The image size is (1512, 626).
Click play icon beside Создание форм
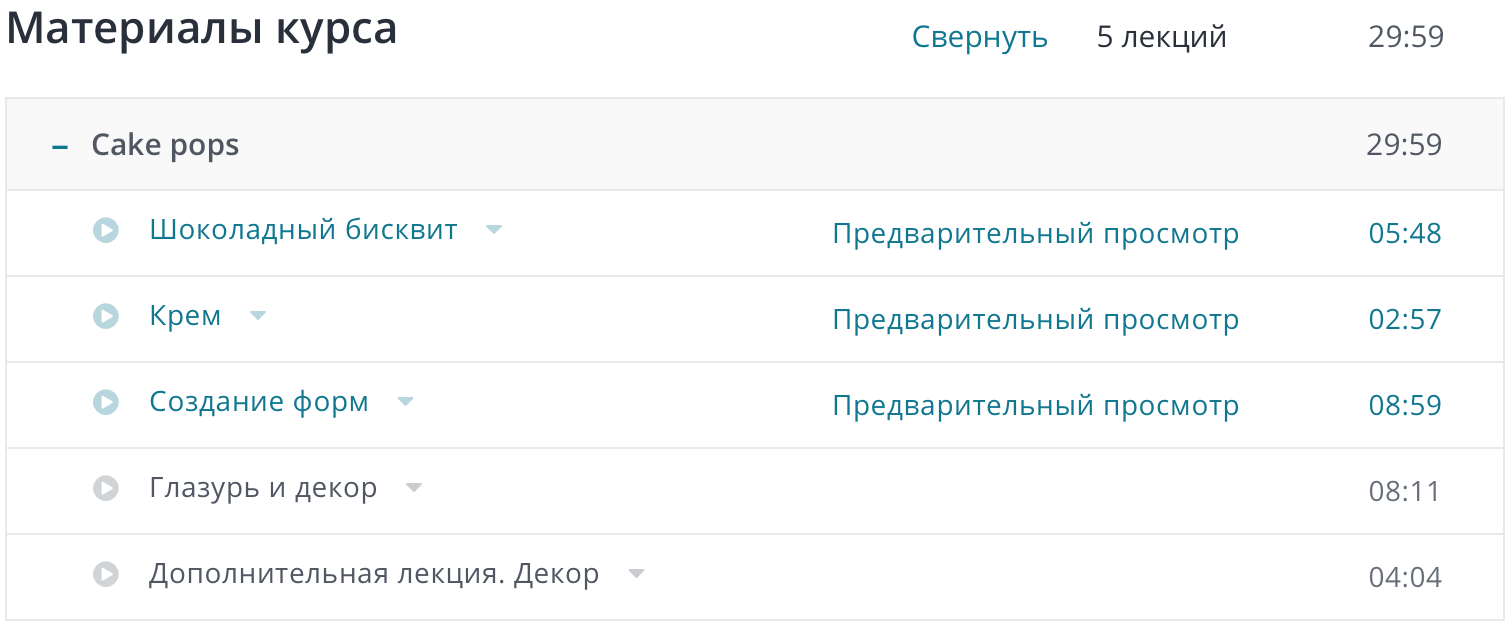(x=105, y=403)
